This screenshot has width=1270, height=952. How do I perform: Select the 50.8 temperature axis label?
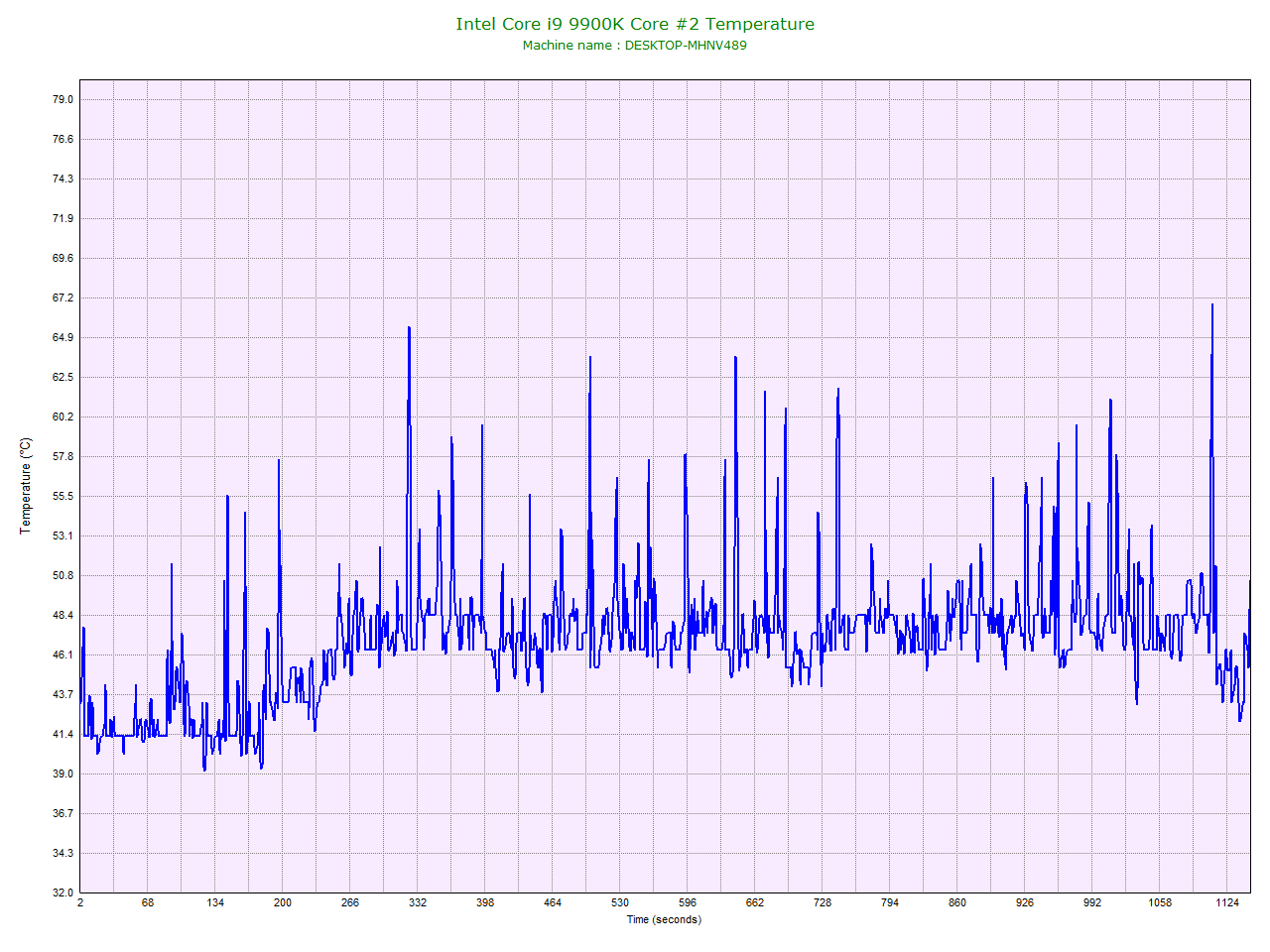(63, 575)
